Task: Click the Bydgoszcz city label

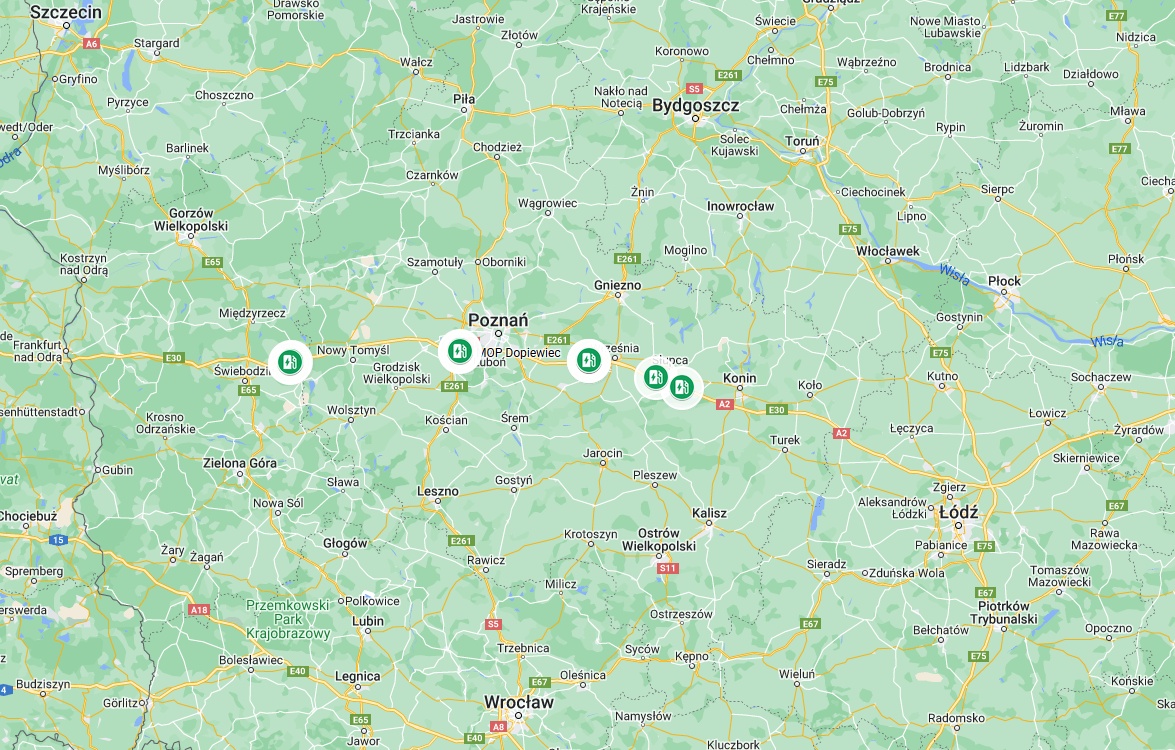Action: (695, 106)
